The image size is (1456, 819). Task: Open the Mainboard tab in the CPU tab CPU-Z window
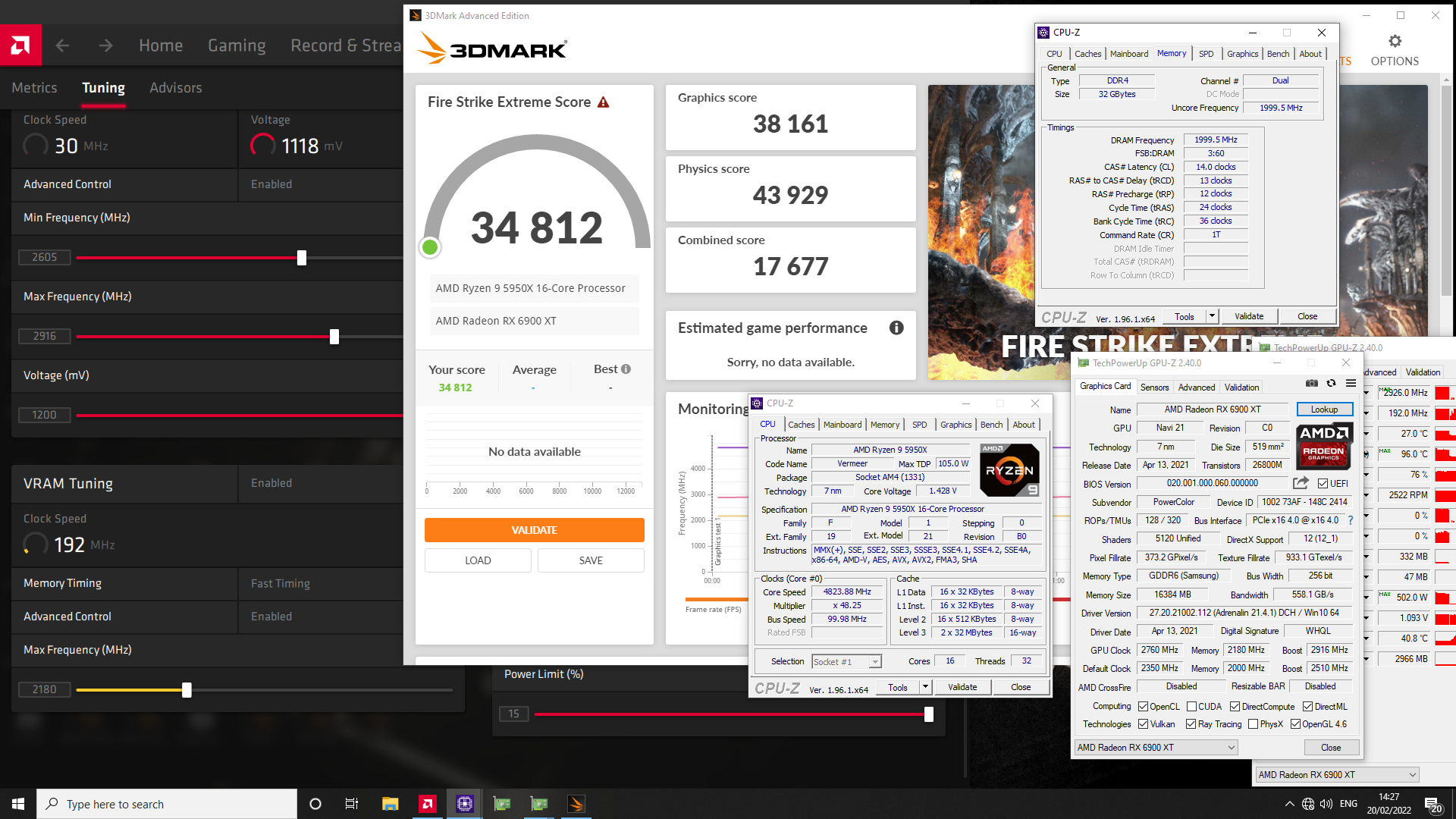pyautogui.click(x=843, y=425)
